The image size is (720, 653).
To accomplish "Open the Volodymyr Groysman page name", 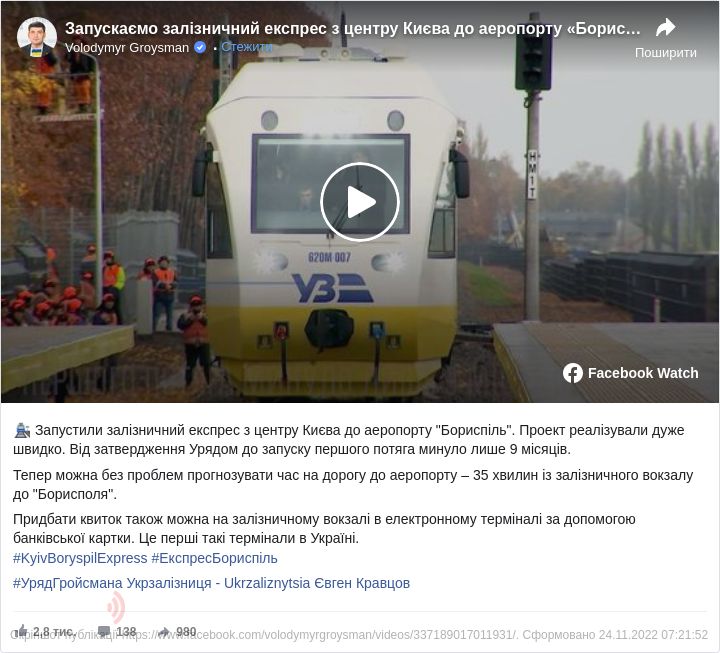I will [127, 48].
